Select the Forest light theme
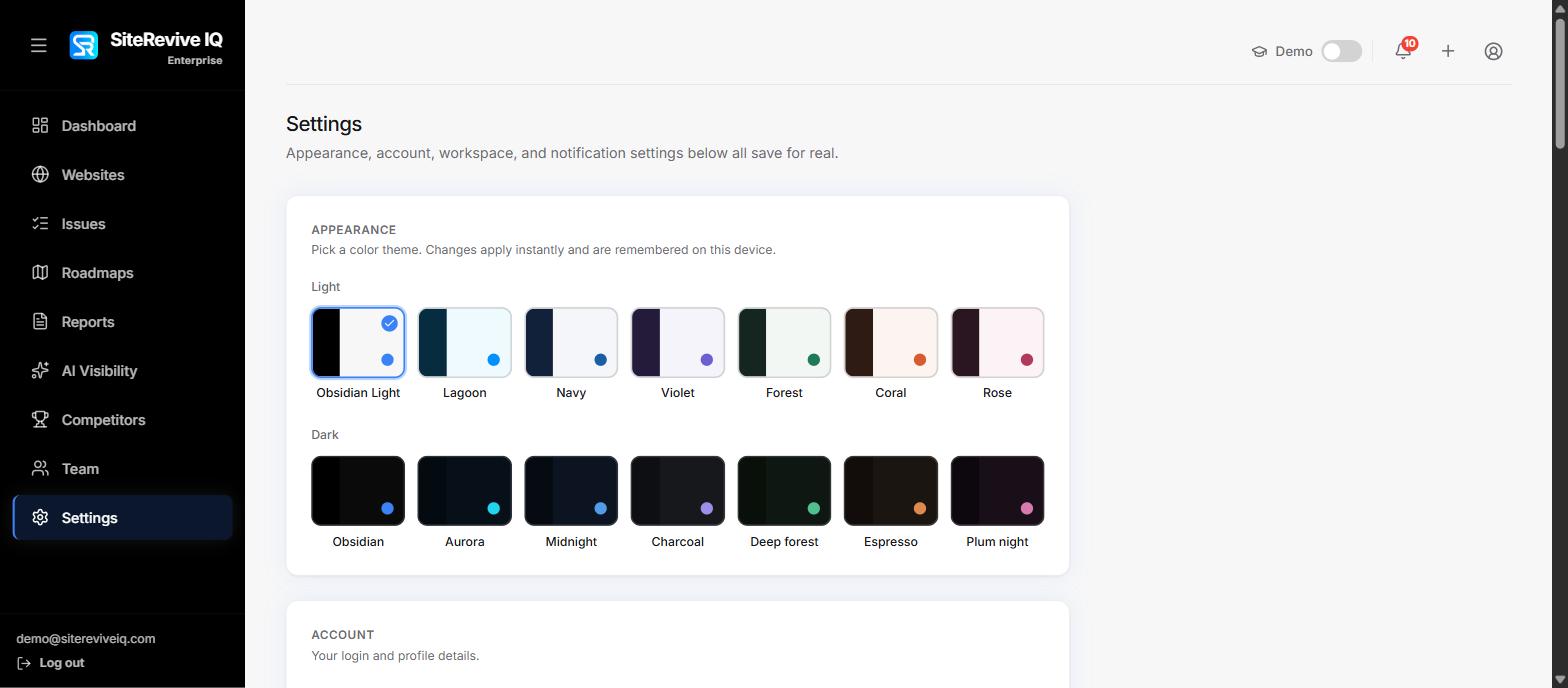1568x688 pixels. pyautogui.click(x=784, y=342)
